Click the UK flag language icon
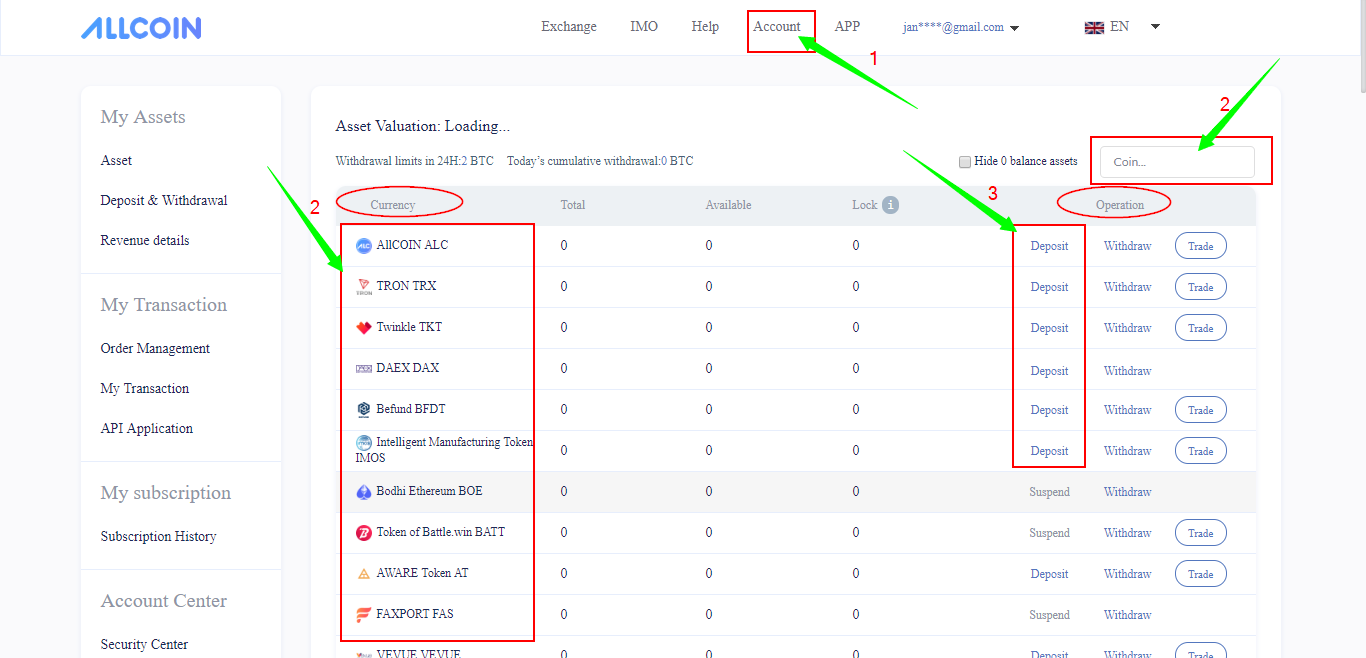Image resolution: width=1366 pixels, height=658 pixels. [1094, 28]
